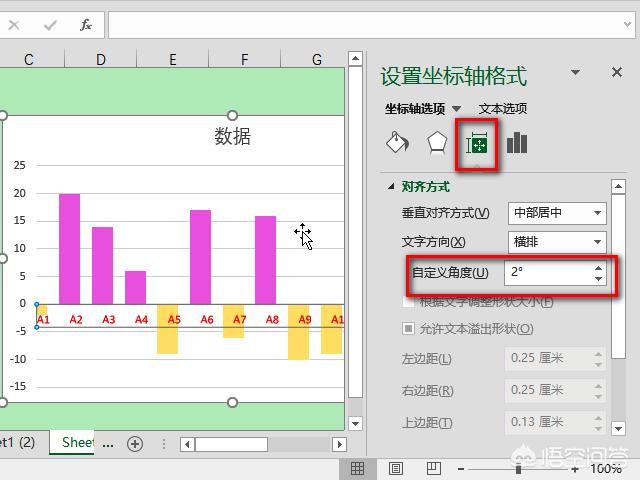The image size is (640, 480).
Task: Decrease the custom angle with down spinner
Action: pyautogui.click(x=598, y=279)
